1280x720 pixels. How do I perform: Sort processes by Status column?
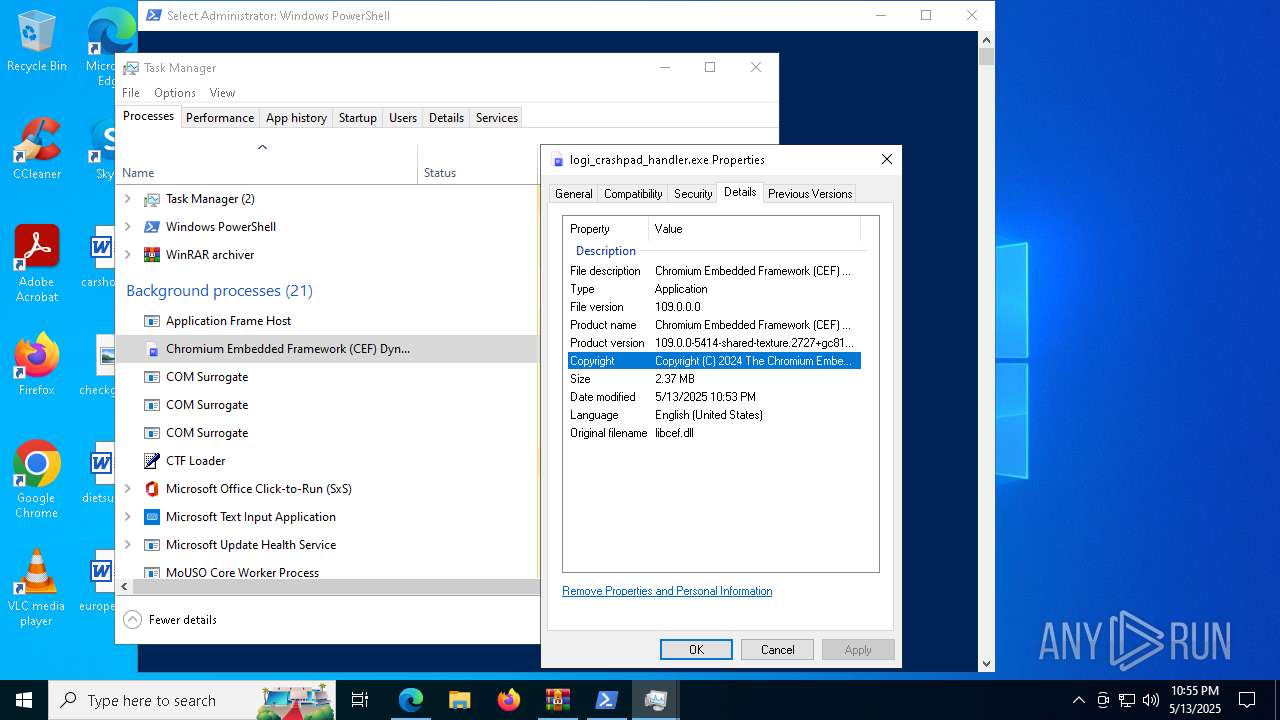pos(478,164)
